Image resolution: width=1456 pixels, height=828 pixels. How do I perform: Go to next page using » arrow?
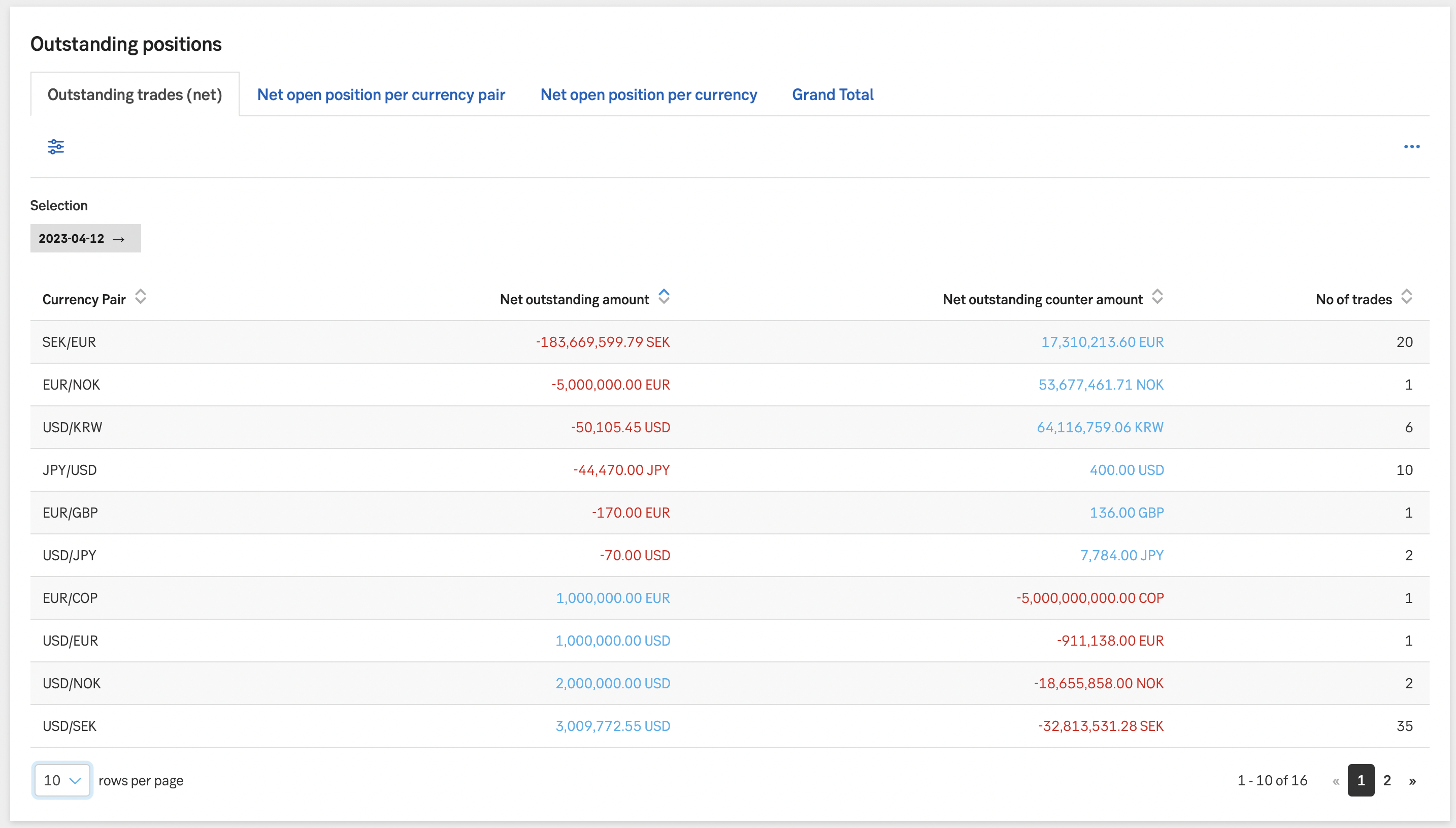[x=1412, y=780]
